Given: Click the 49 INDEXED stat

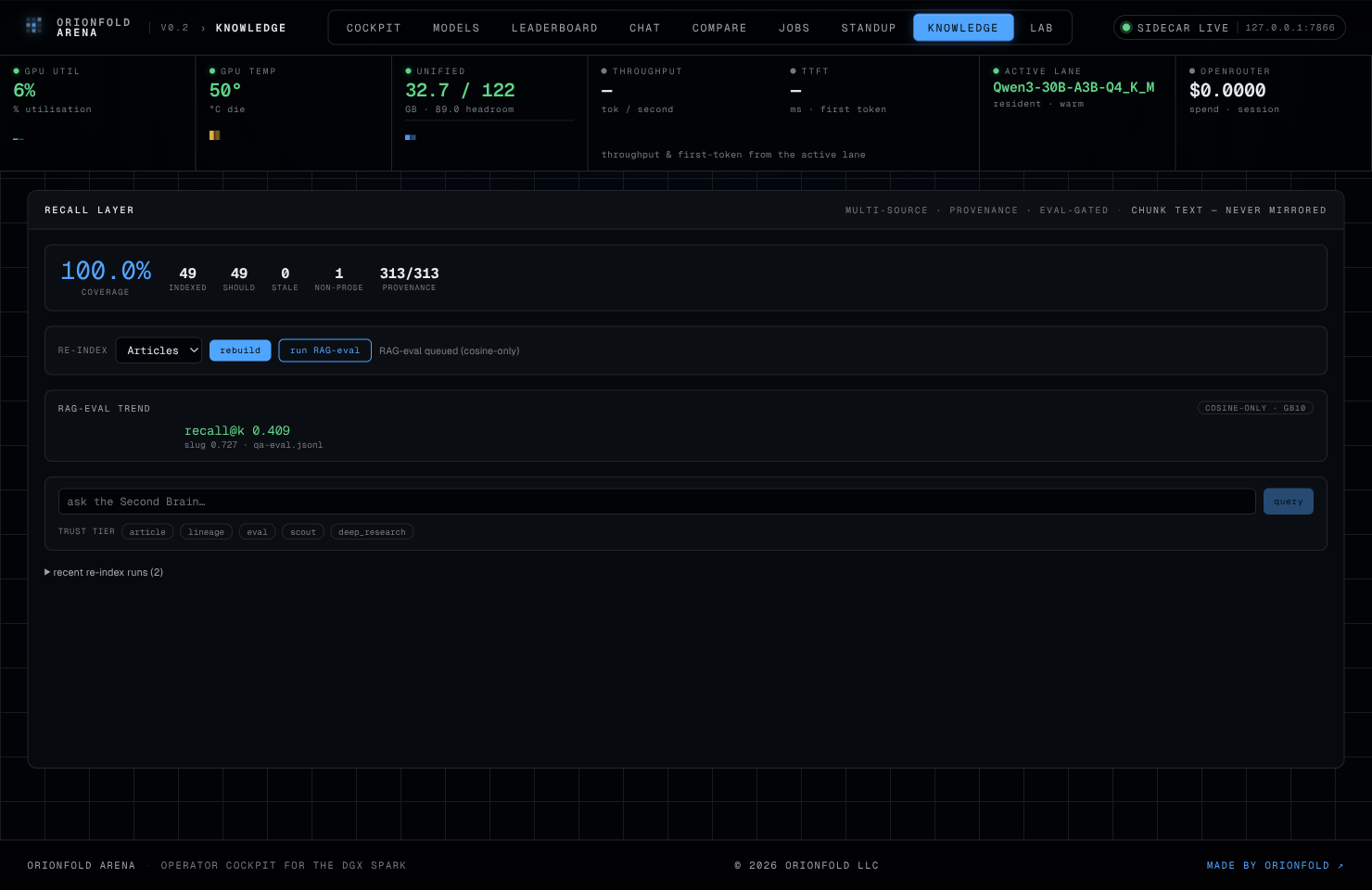Looking at the screenshot, I should 187,279.
